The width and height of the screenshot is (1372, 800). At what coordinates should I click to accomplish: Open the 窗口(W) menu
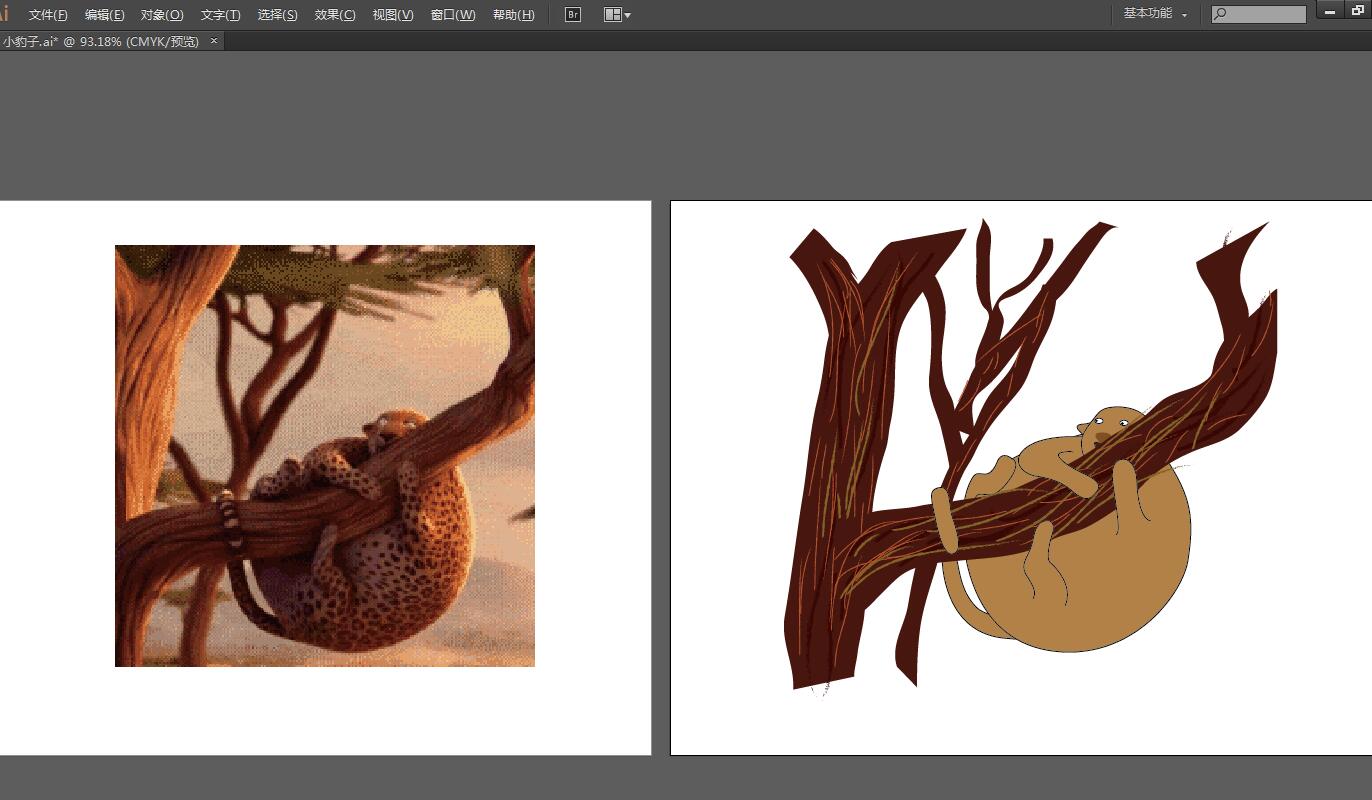pos(453,15)
